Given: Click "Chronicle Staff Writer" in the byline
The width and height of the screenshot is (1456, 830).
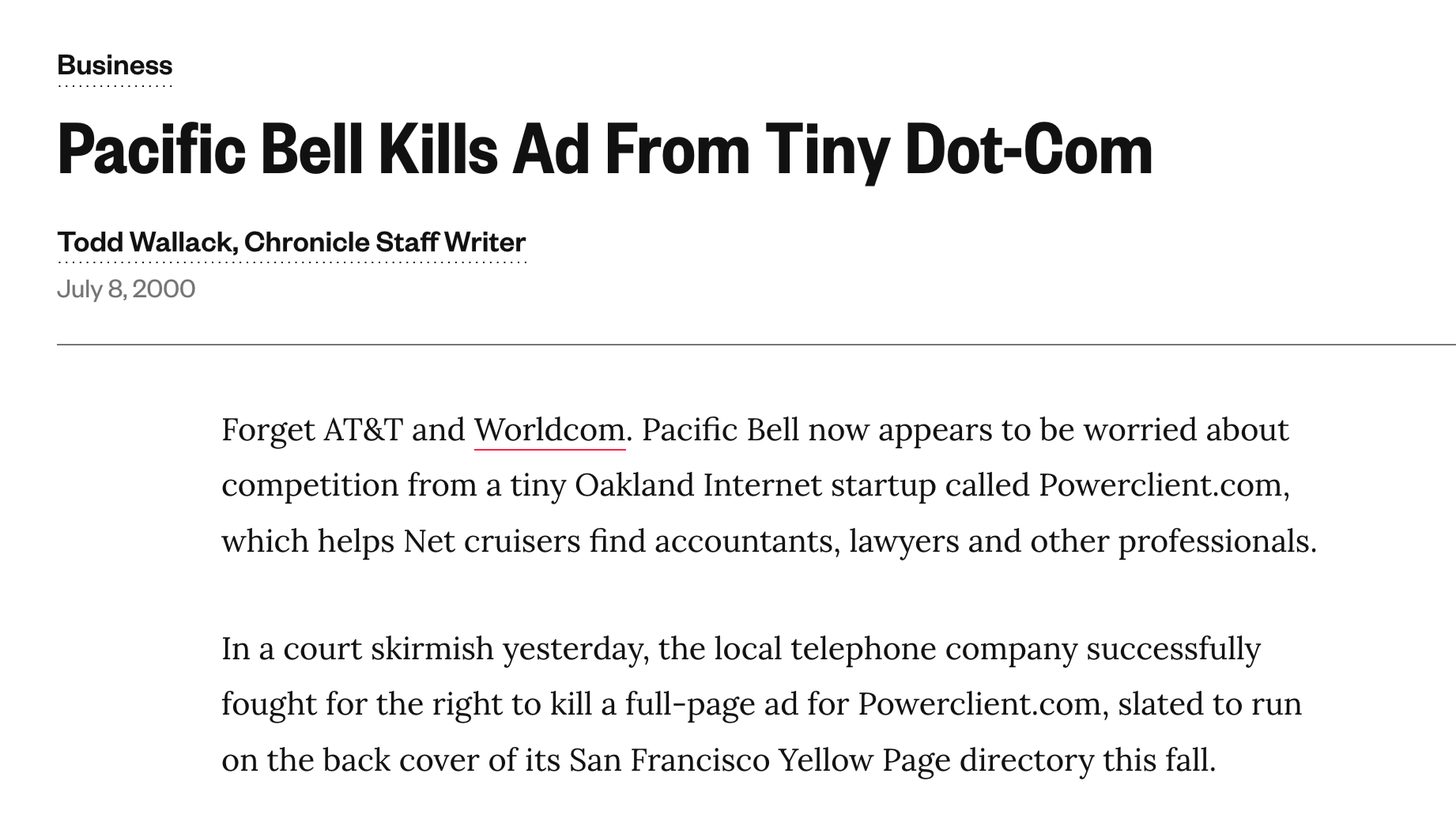Looking at the screenshot, I should coord(385,242).
